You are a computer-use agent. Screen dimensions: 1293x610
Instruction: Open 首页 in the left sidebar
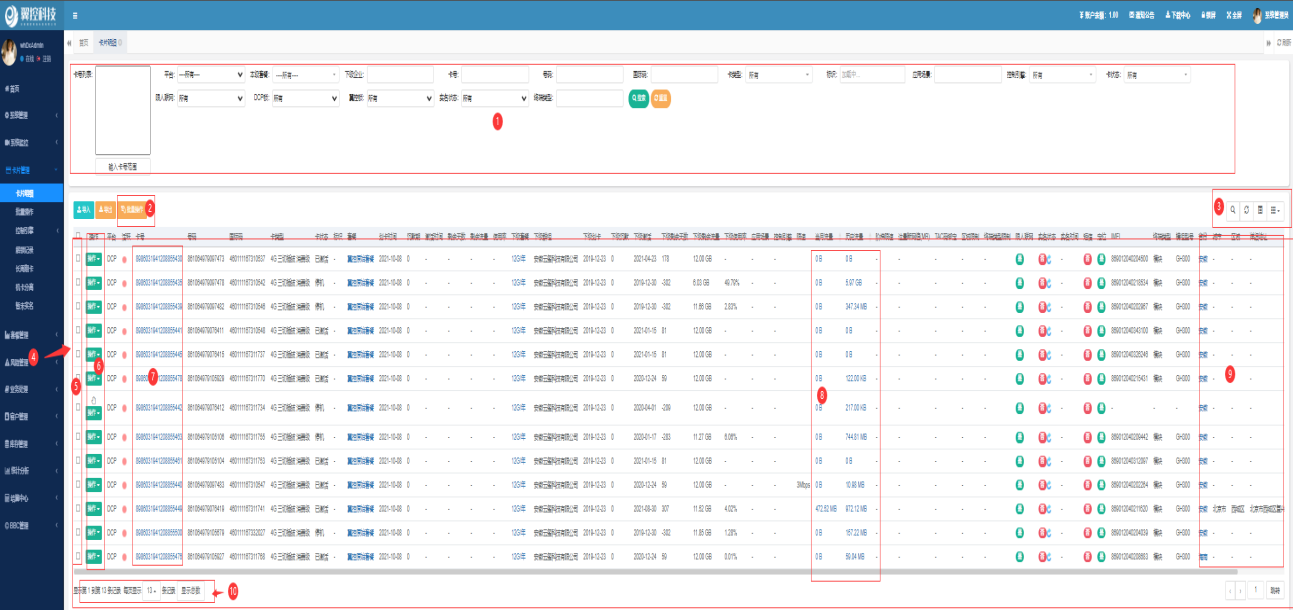coord(12,88)
